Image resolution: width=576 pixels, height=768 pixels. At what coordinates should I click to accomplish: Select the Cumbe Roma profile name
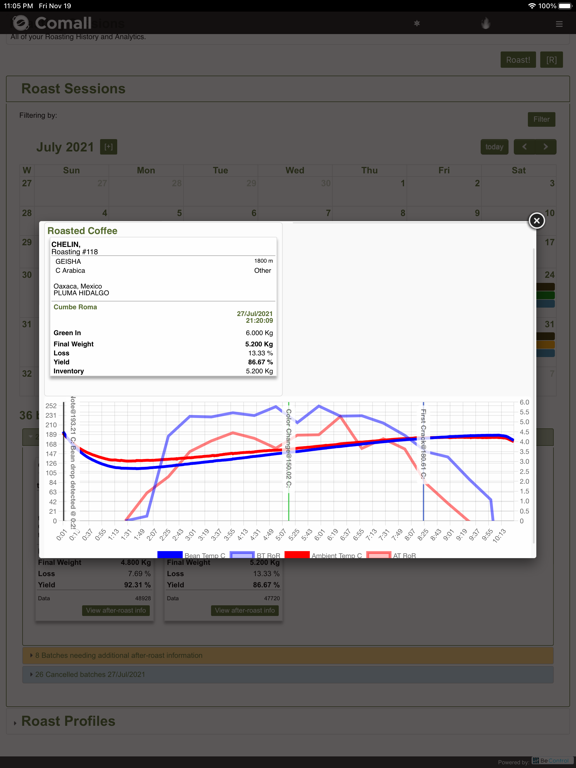75,307
